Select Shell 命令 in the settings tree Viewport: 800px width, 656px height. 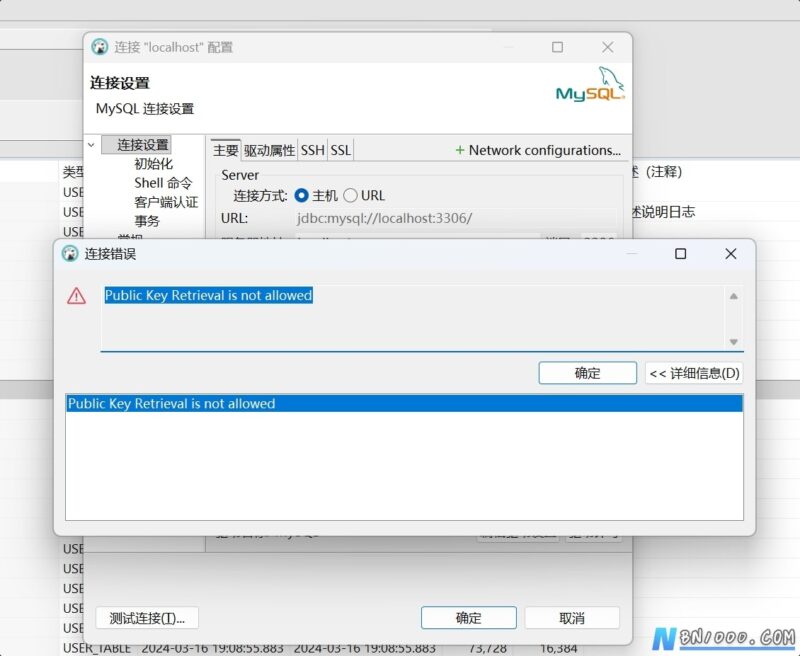coord(163,183)
